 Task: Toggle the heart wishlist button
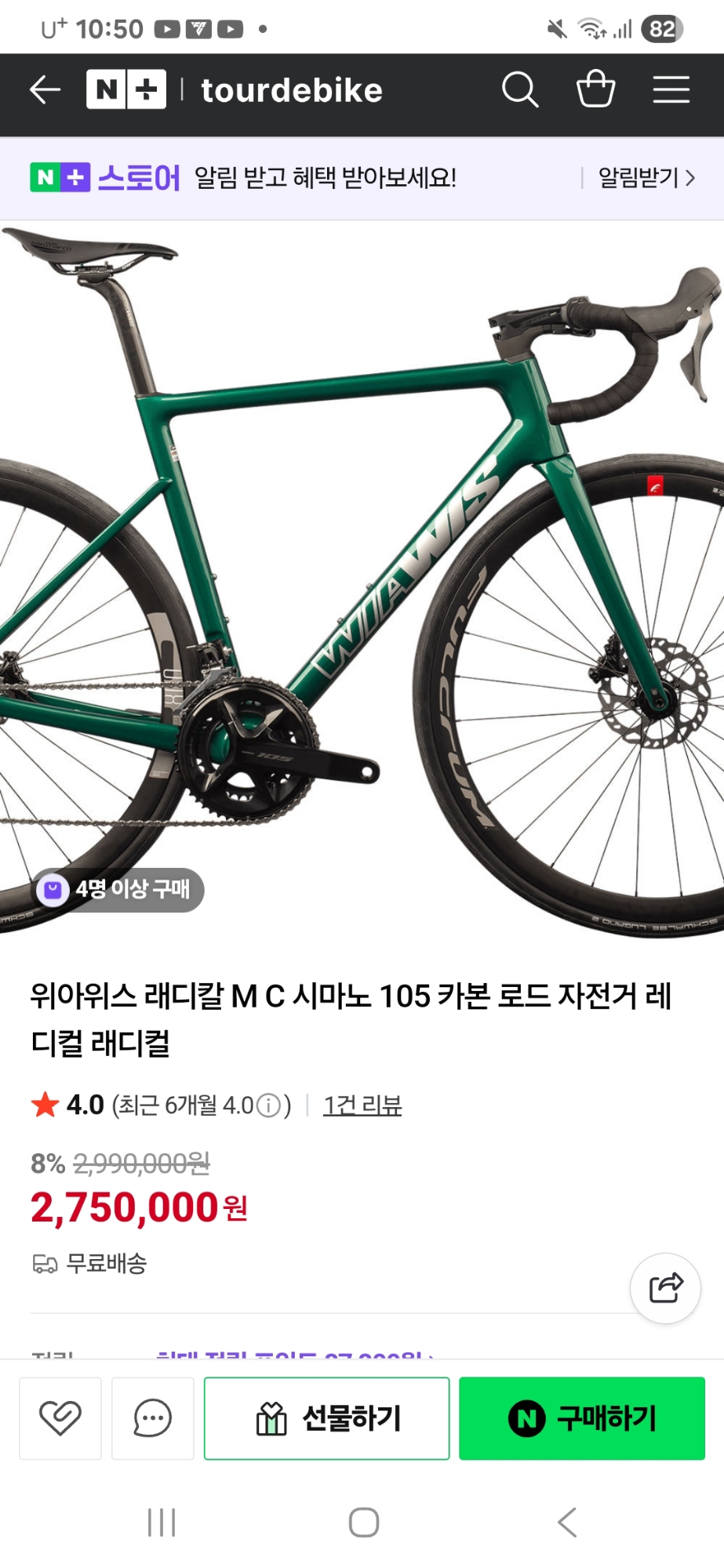[60, 1418]
